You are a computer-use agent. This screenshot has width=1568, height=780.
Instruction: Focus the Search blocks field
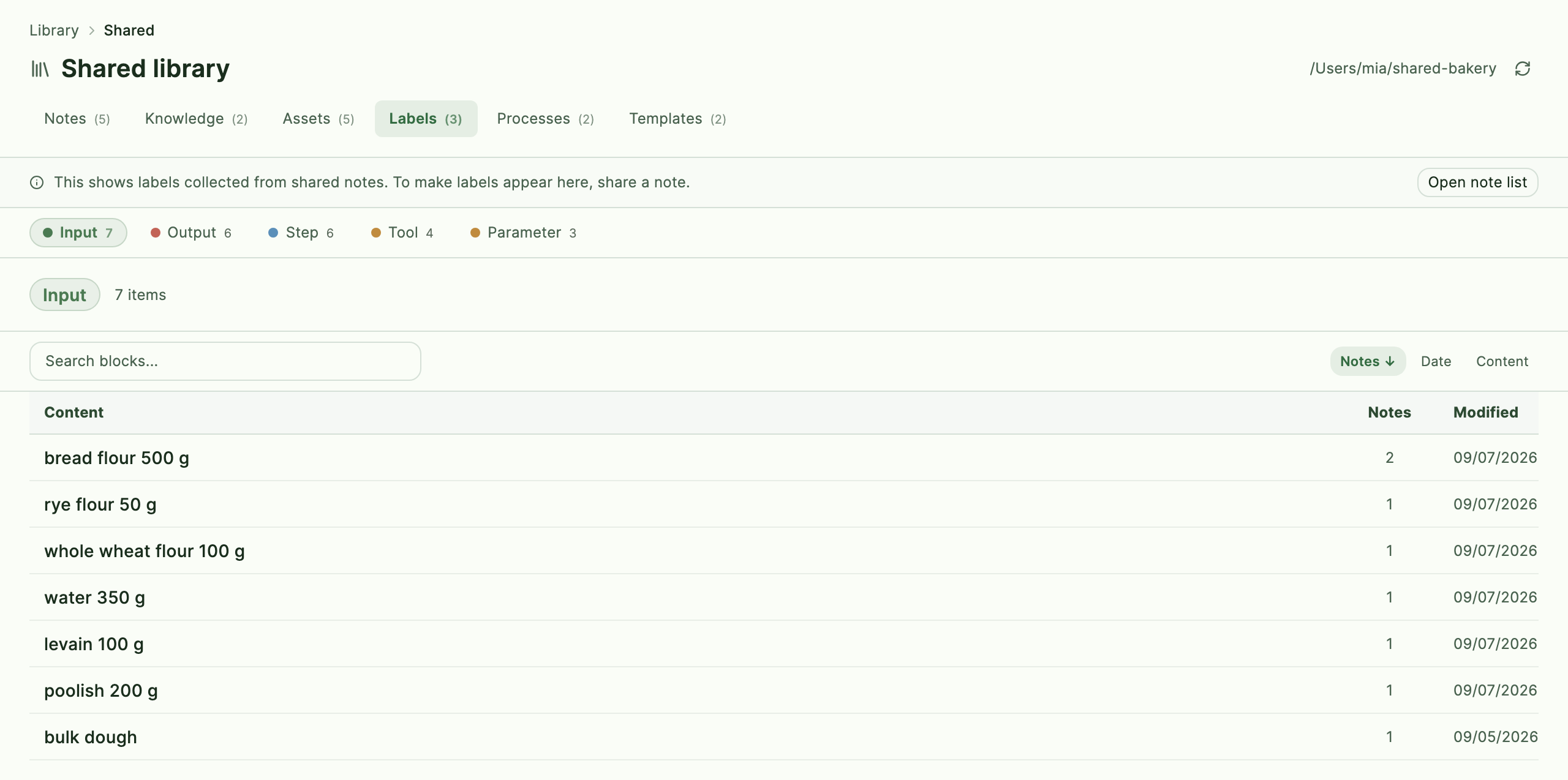point(225,361)
